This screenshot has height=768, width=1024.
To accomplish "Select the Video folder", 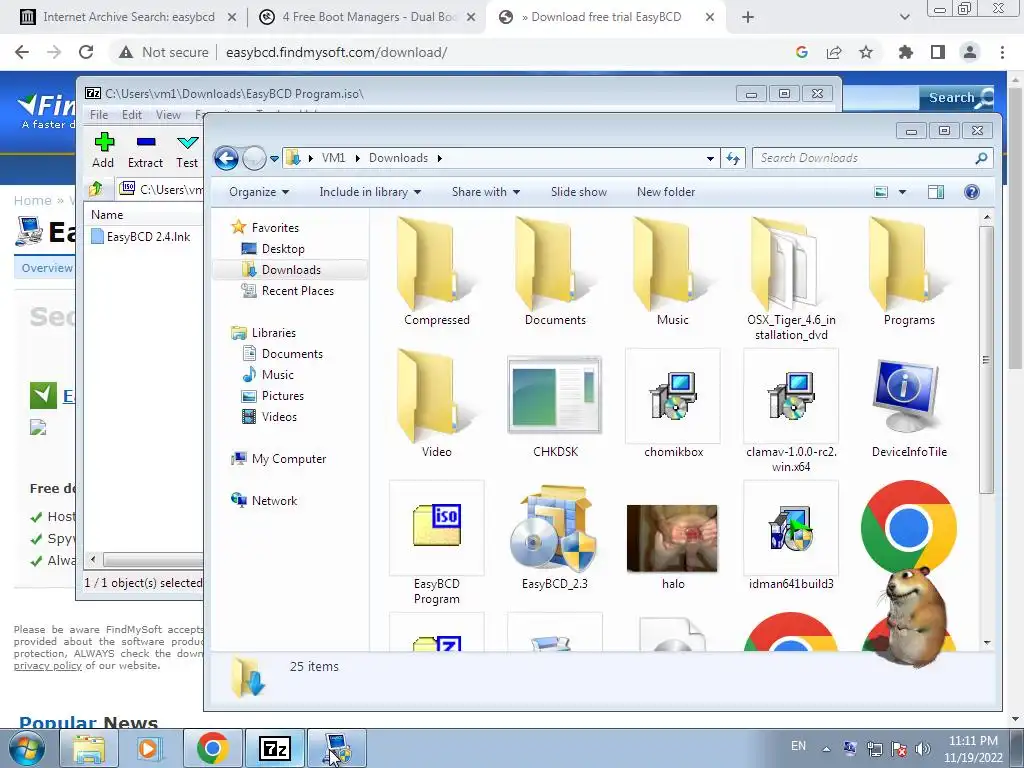I will tap(436, 403).
